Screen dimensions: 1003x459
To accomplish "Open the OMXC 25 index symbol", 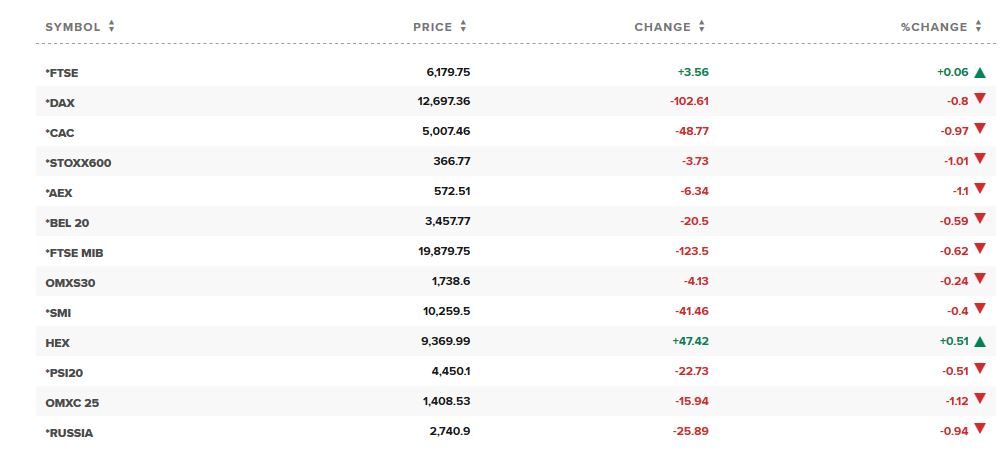I will click(x=72, y=403).
